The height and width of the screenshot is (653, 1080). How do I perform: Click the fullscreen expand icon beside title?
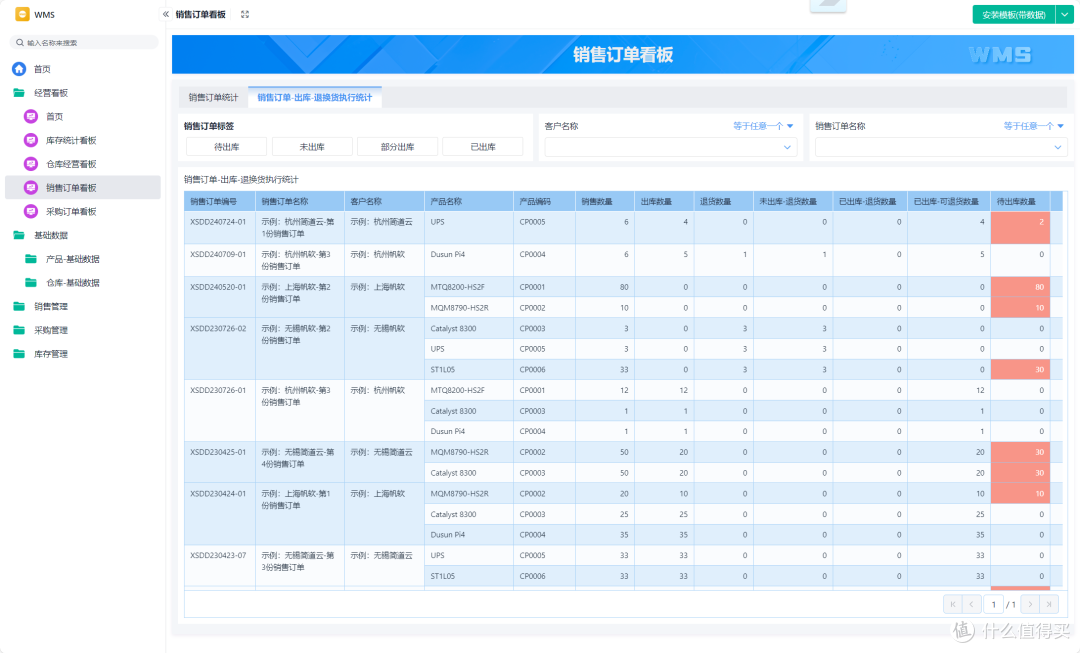pyautogui.click(x=245, y=14)
